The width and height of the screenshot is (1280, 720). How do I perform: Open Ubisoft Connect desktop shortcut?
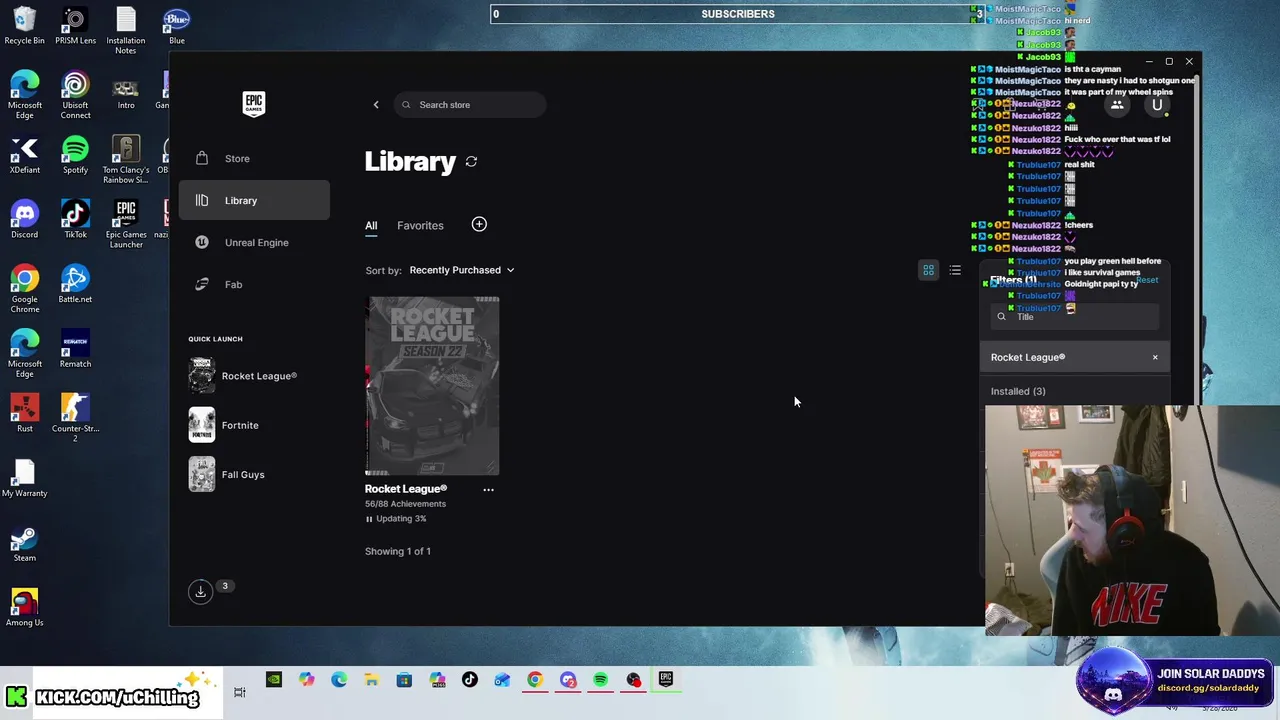point(75,96)
